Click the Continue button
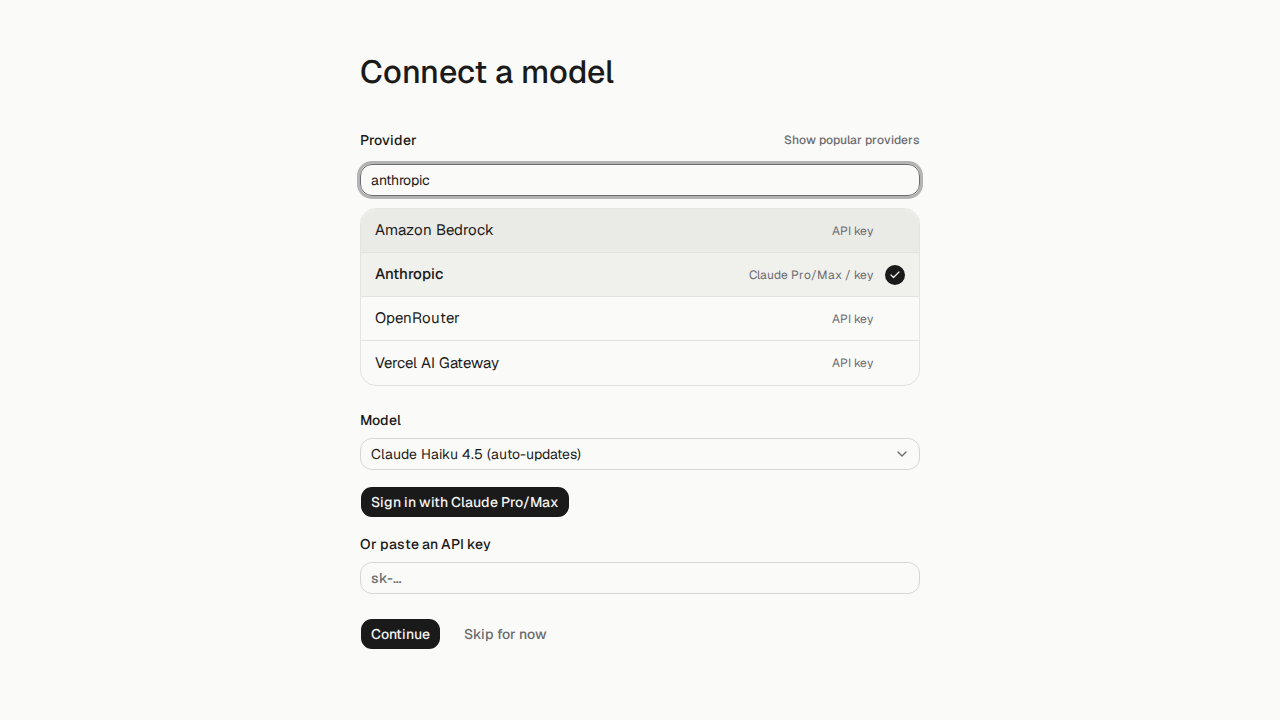The image size is (1280, 720). (400, 634)
